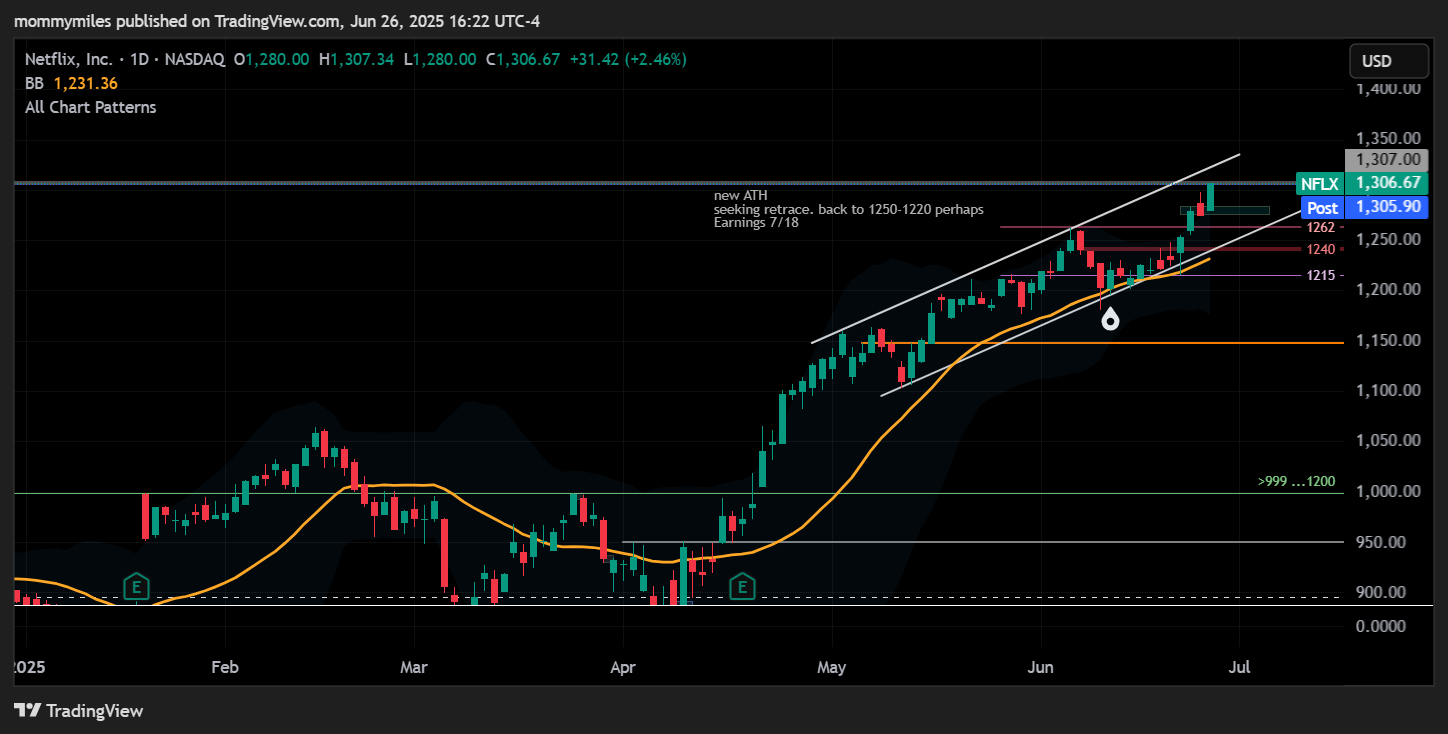1448x734 pixels.
Task: Click the 1,000.00 price scale value
Action: (x=1388, y=492)
